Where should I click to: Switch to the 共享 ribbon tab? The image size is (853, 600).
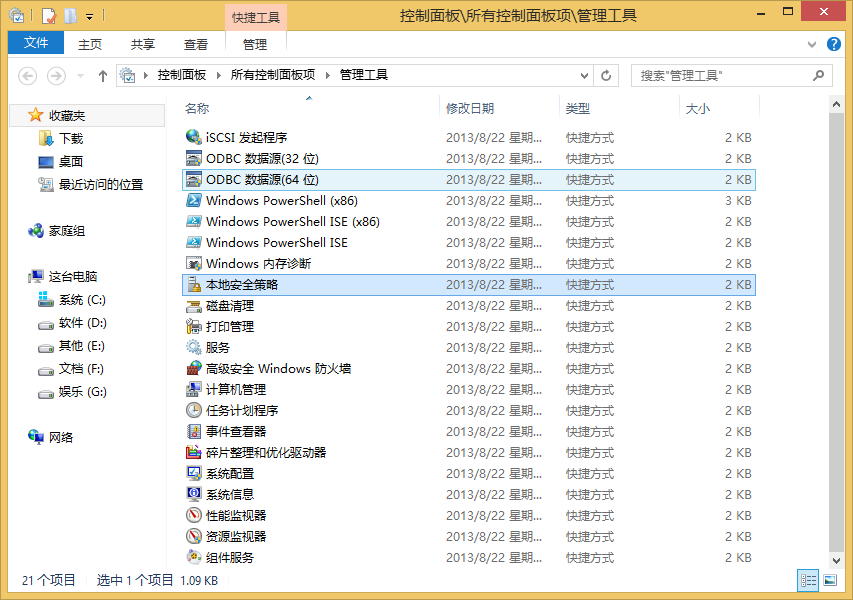click(143, 44)
